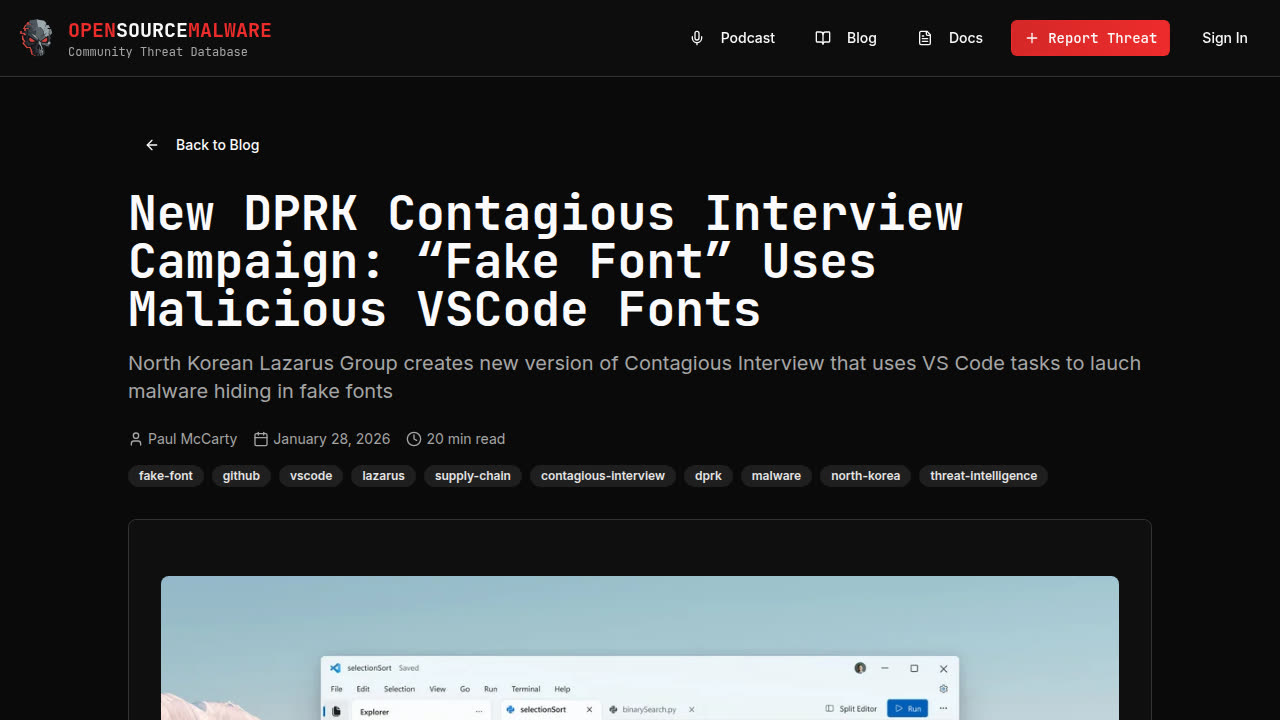The width and height of the screenshot is (1280, 720).
Task: Select the lazarus tag
Action: point(384,476)
